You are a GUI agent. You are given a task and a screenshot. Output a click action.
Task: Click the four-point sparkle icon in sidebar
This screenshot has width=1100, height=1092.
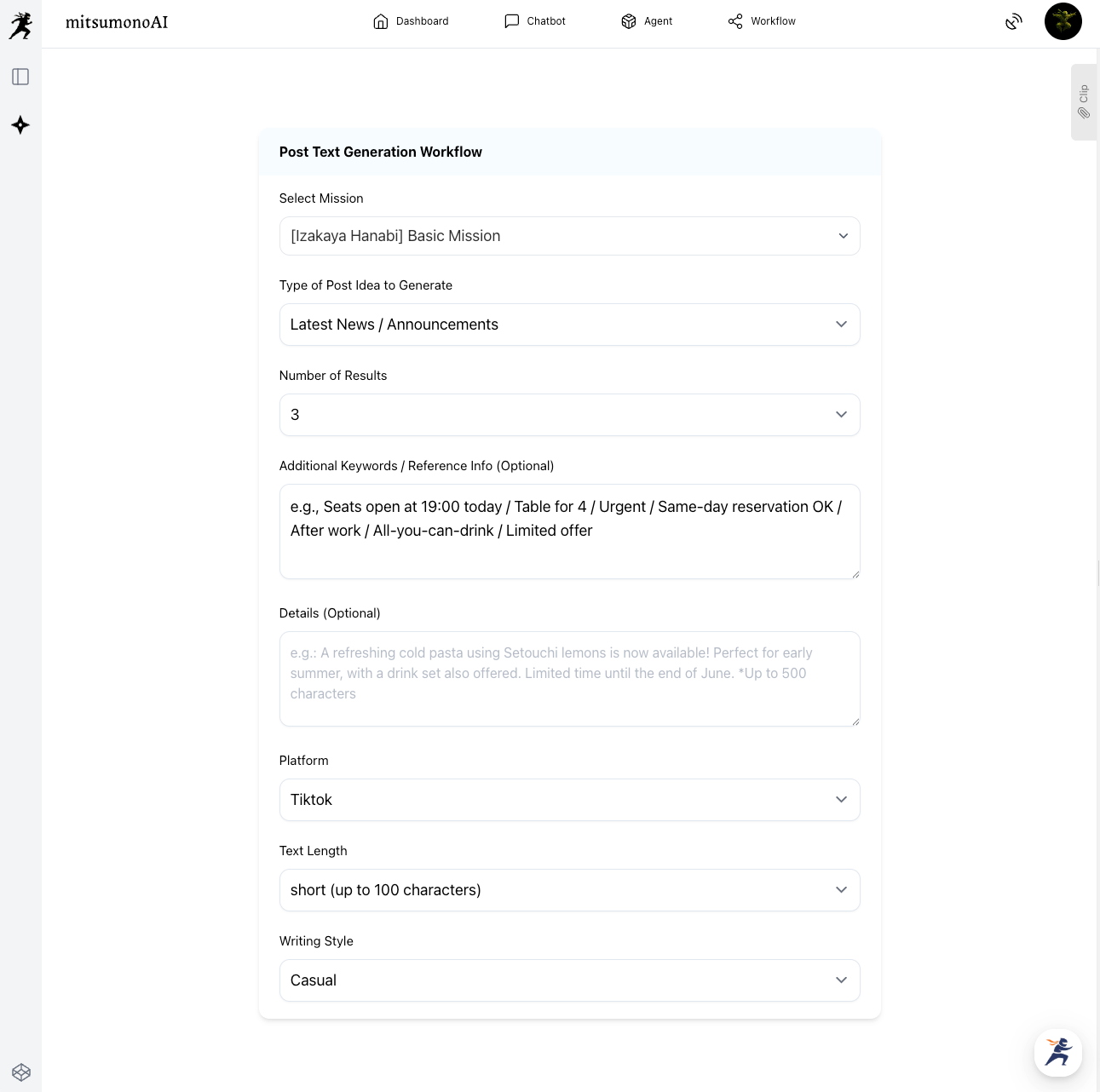tap(20, 125)
